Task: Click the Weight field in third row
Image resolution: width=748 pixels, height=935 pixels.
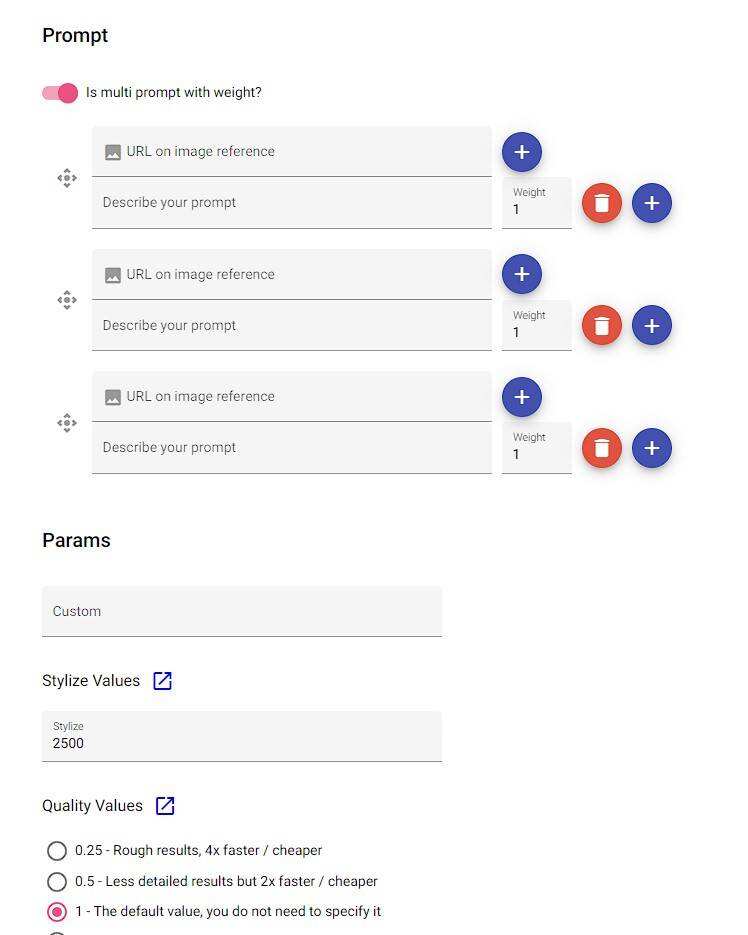Action: click(x=537, y=448)
